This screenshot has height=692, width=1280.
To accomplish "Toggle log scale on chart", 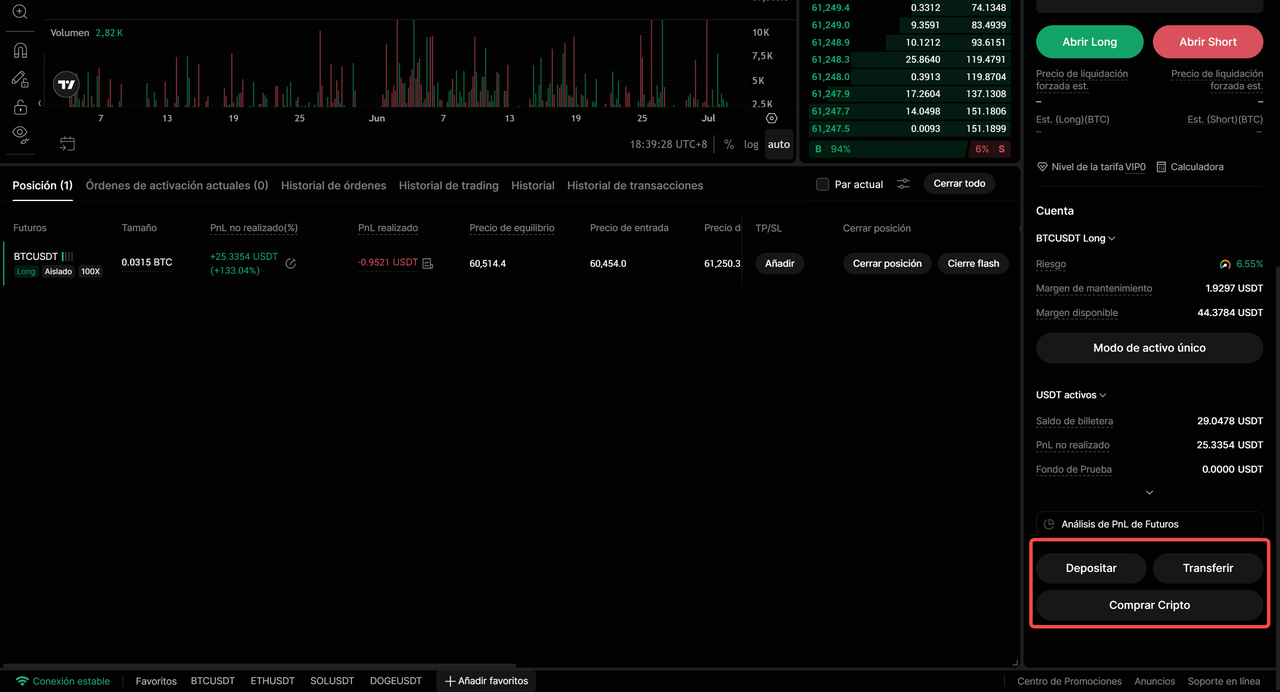I will (751, 145).
